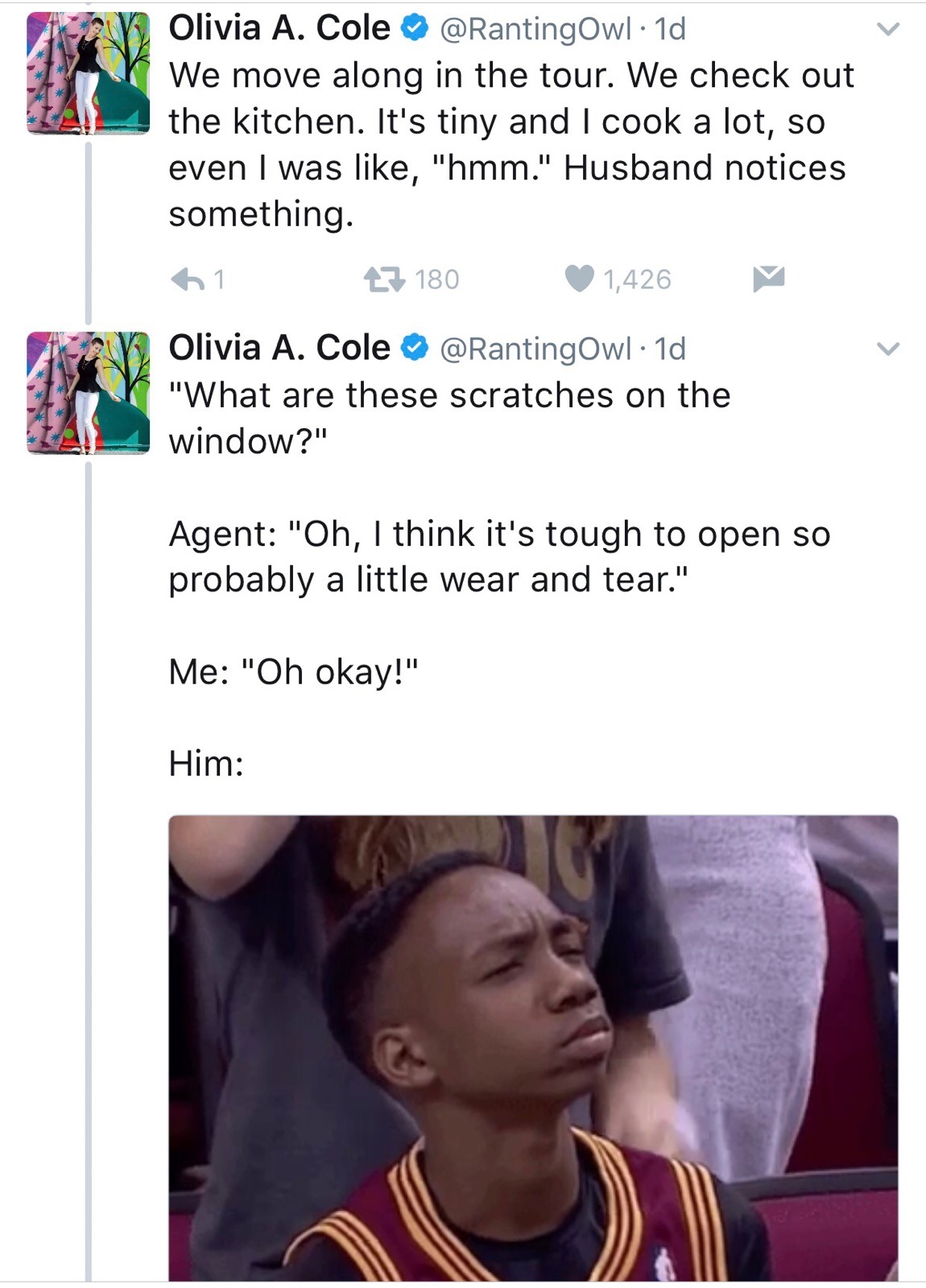Like the tweet with 1,426 likes

coord(579,279)
